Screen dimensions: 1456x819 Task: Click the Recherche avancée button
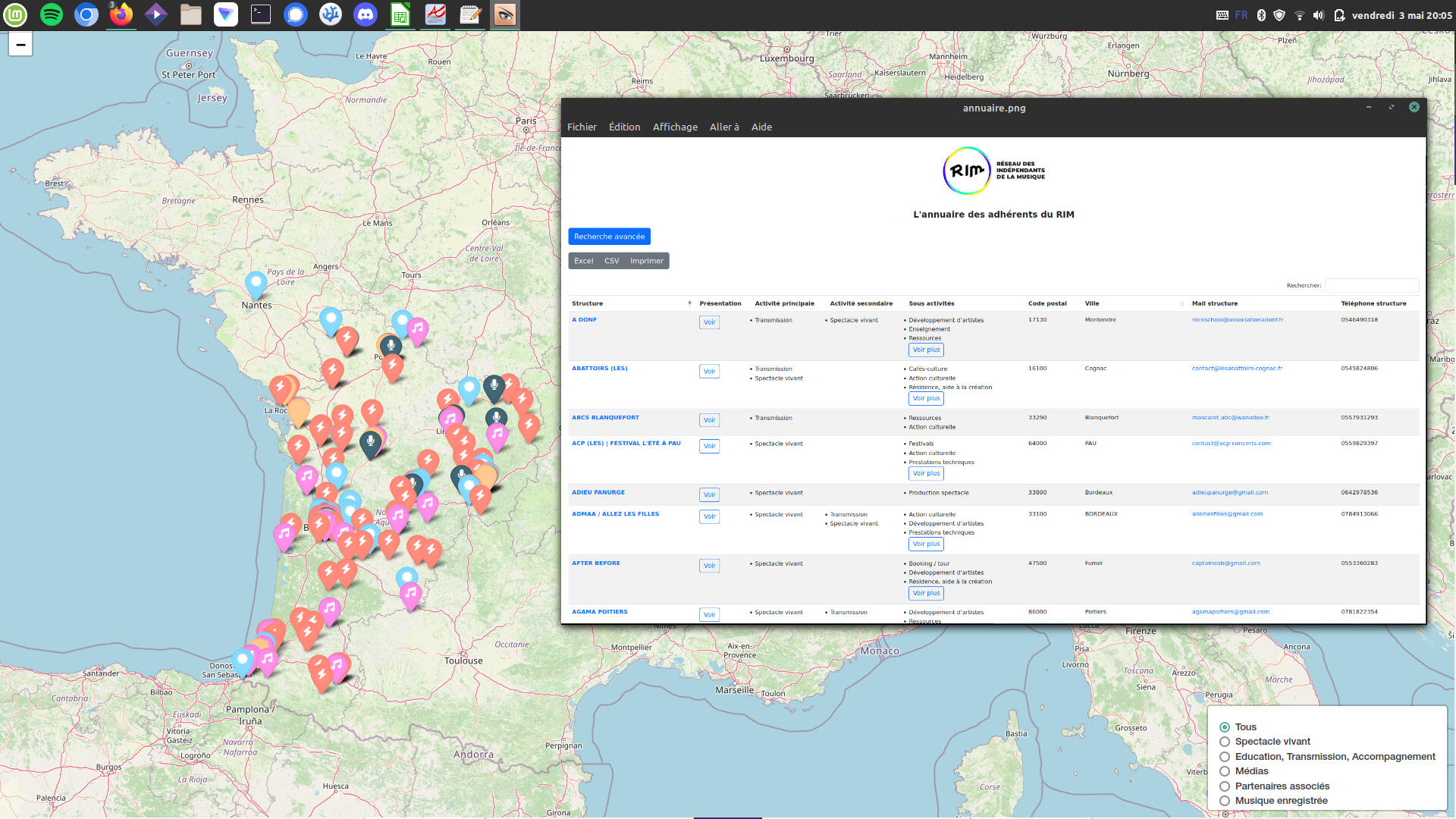coord(609,237)
